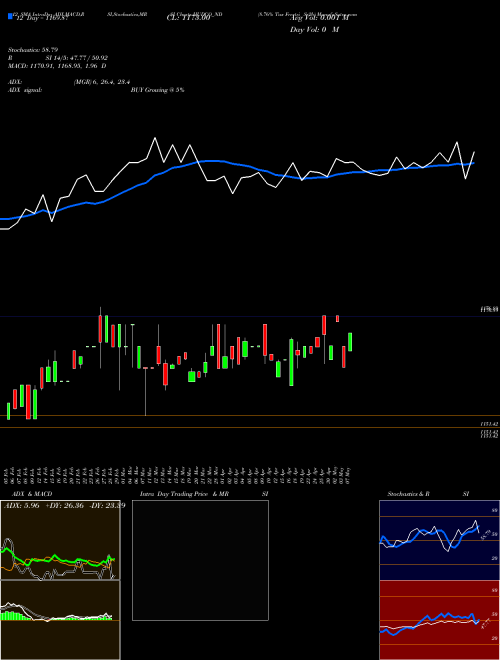Click the 'SI 14/3: 47.77 / 50.92' reading

(77, 58)
